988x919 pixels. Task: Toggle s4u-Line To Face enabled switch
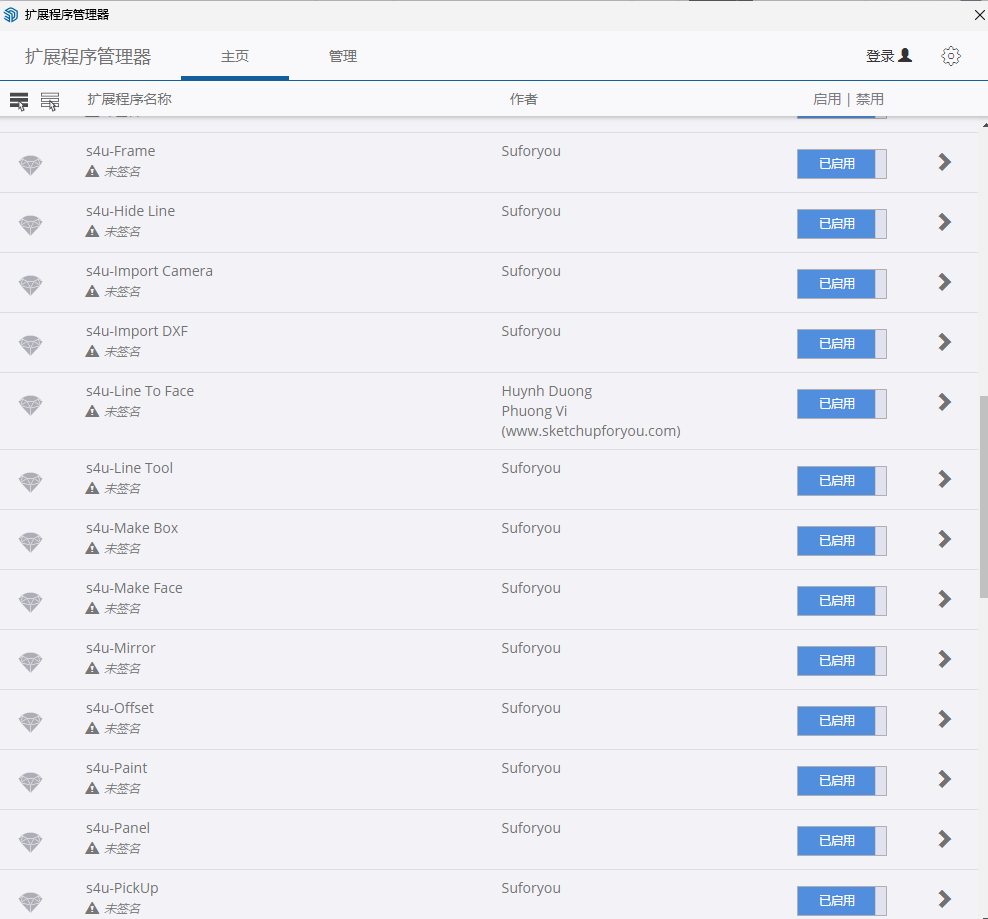click(x=841, y=404)
